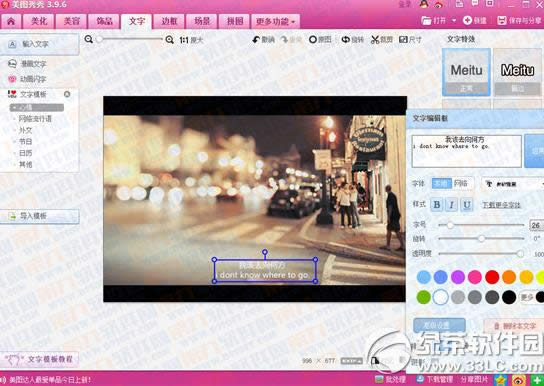Click the zoom in magnifier icon
The width and height of the screenshot is (544, 386).
coord(170,40)
